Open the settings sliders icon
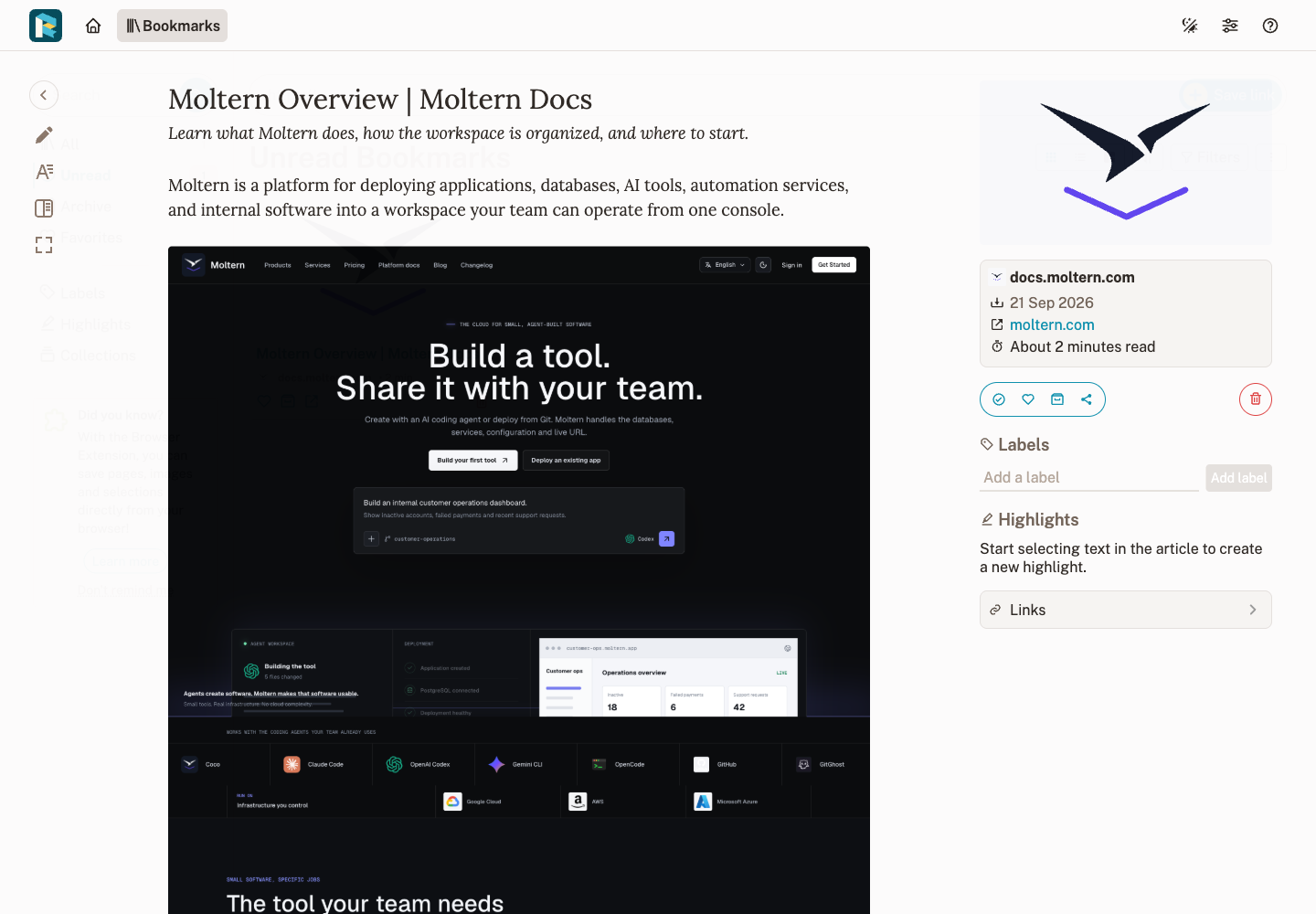This screenshot has width=1316, height=914. tap(1230, 26)
